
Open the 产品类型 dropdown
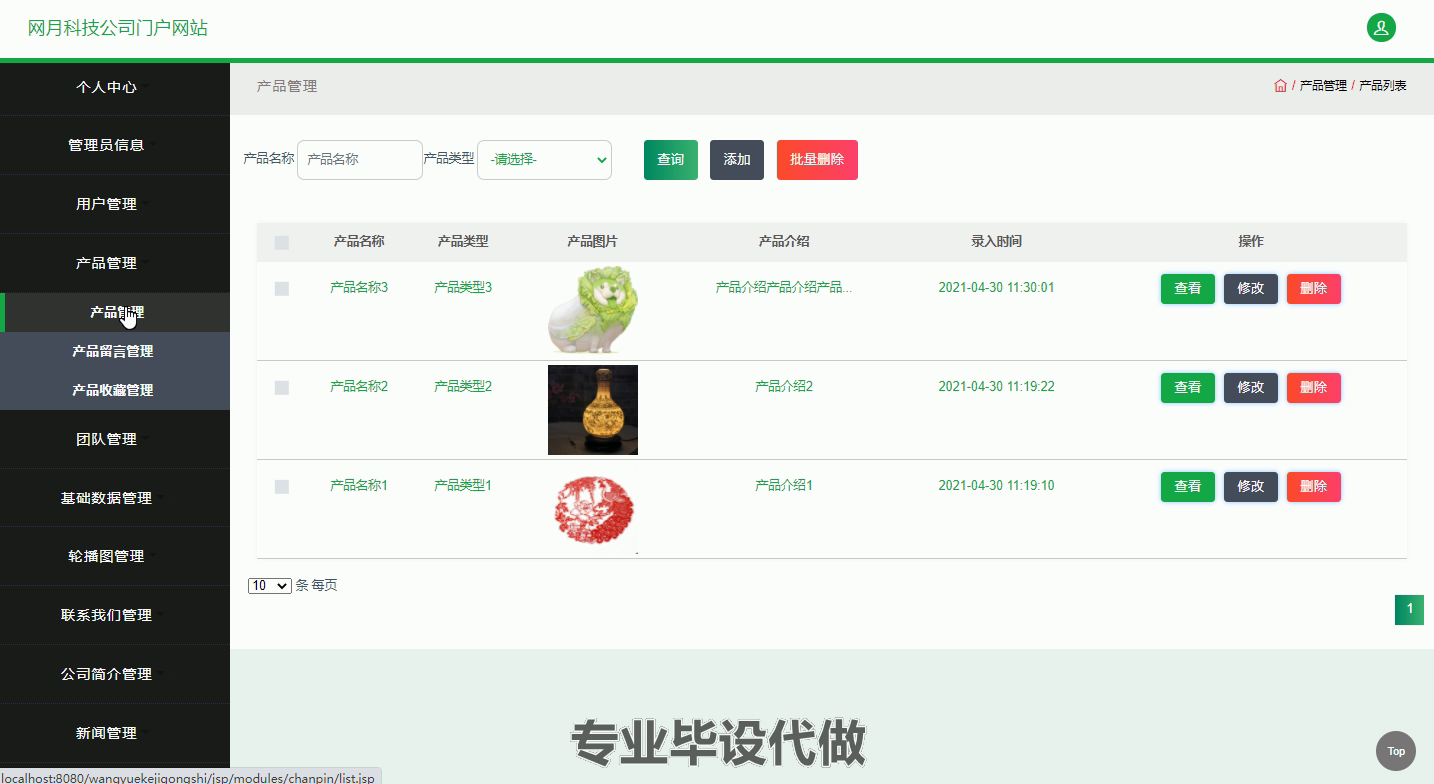pos(544,160)
